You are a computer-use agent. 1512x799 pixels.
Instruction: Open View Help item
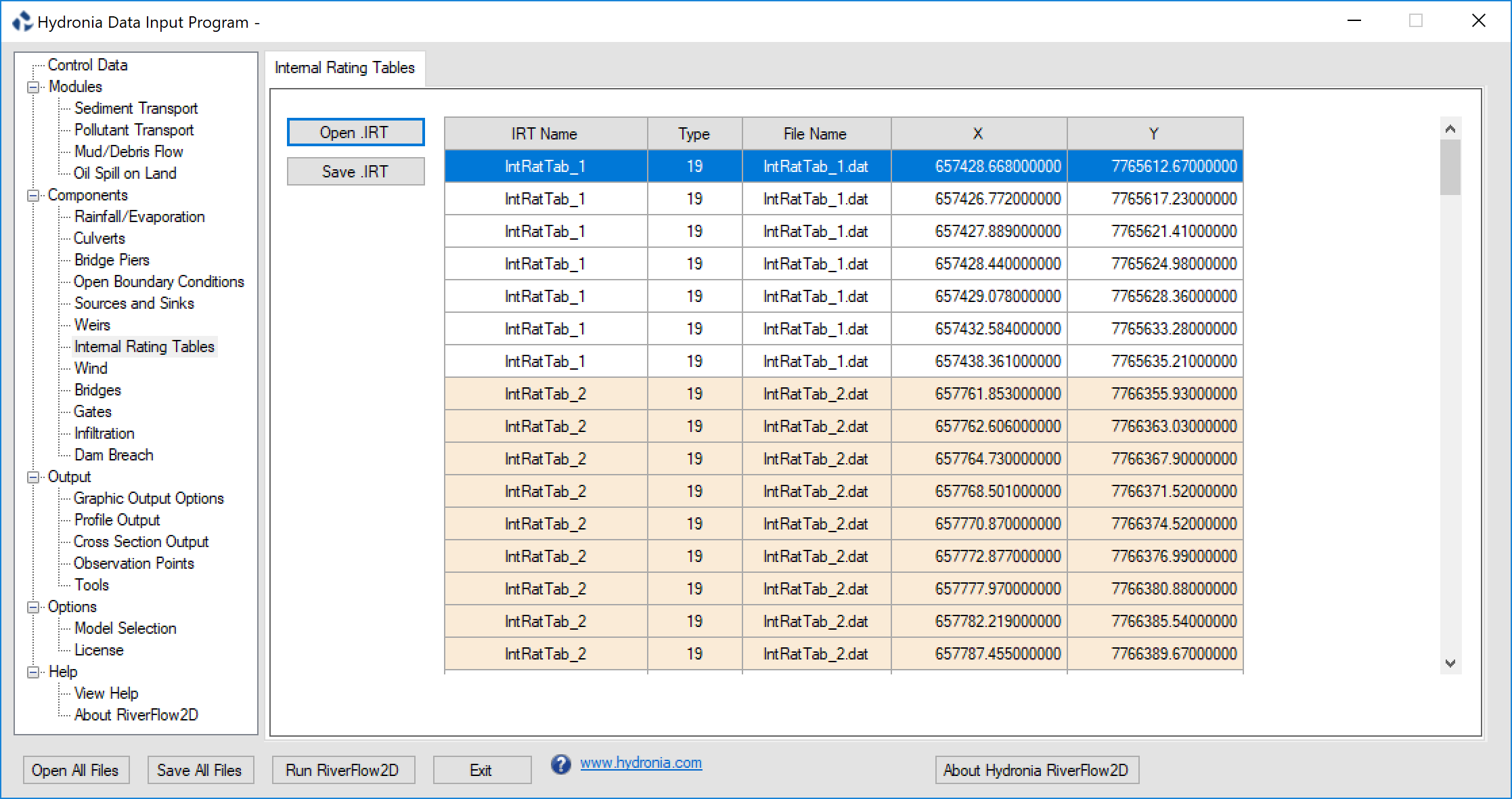(x=106, y=693)
